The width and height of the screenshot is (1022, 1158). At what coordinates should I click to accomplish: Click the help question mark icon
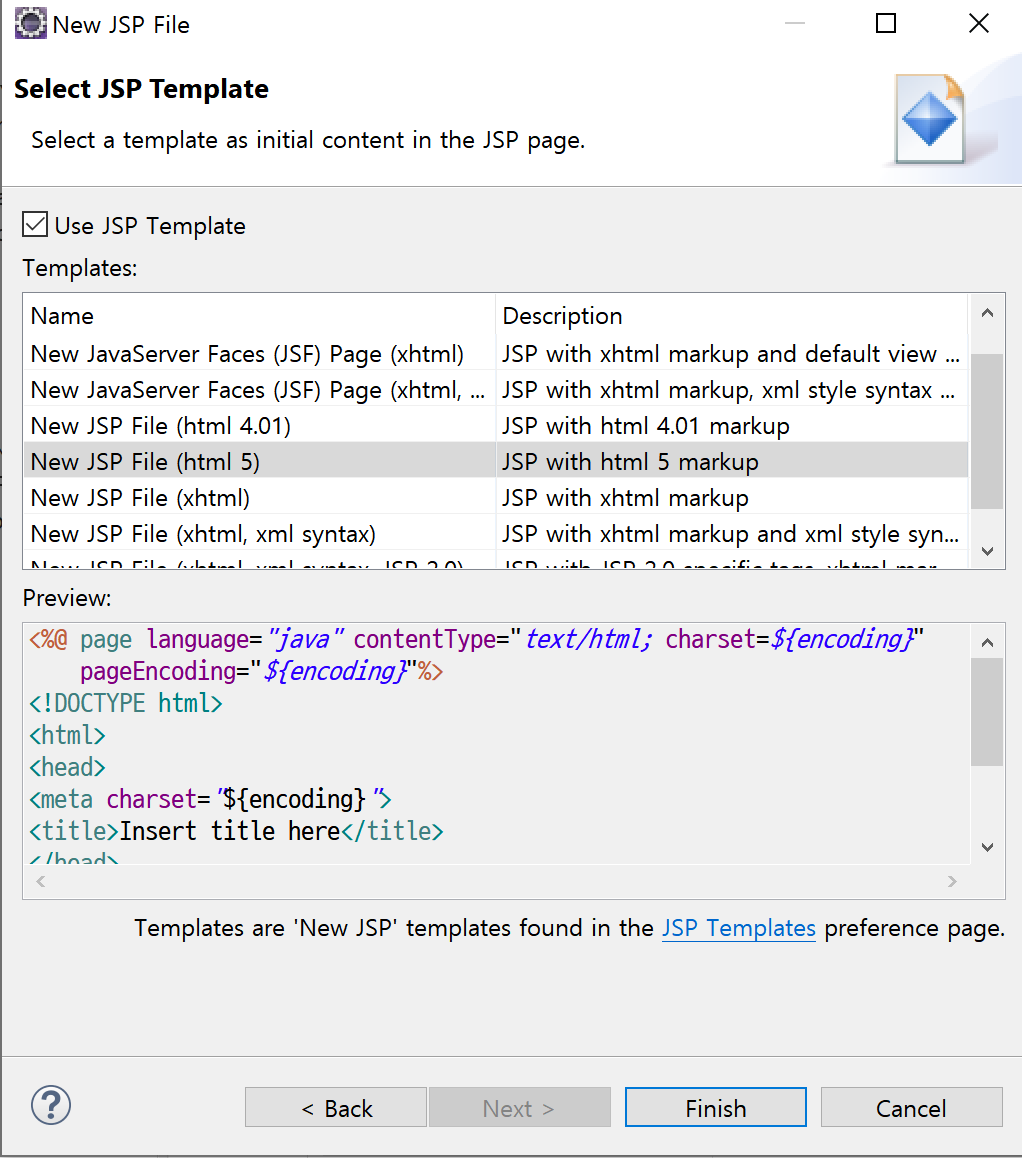[x=51, y=1106]
